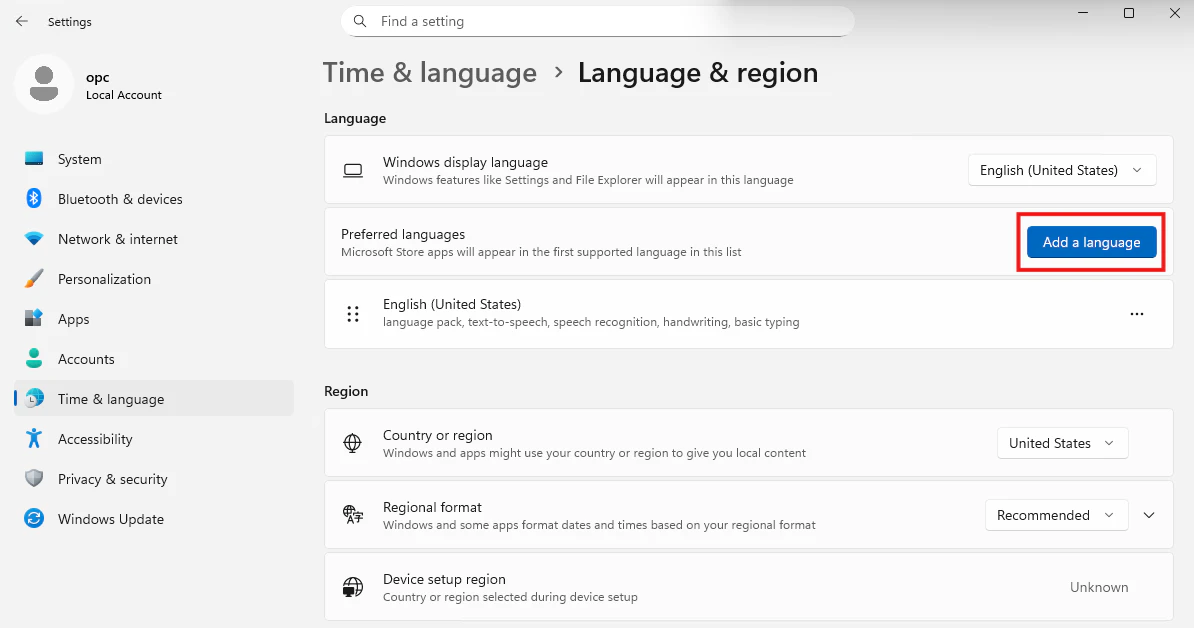Screen dimensions: 1194x628
Task: Go back with the Settings back arrow
Action: click(x=21, y=21)
